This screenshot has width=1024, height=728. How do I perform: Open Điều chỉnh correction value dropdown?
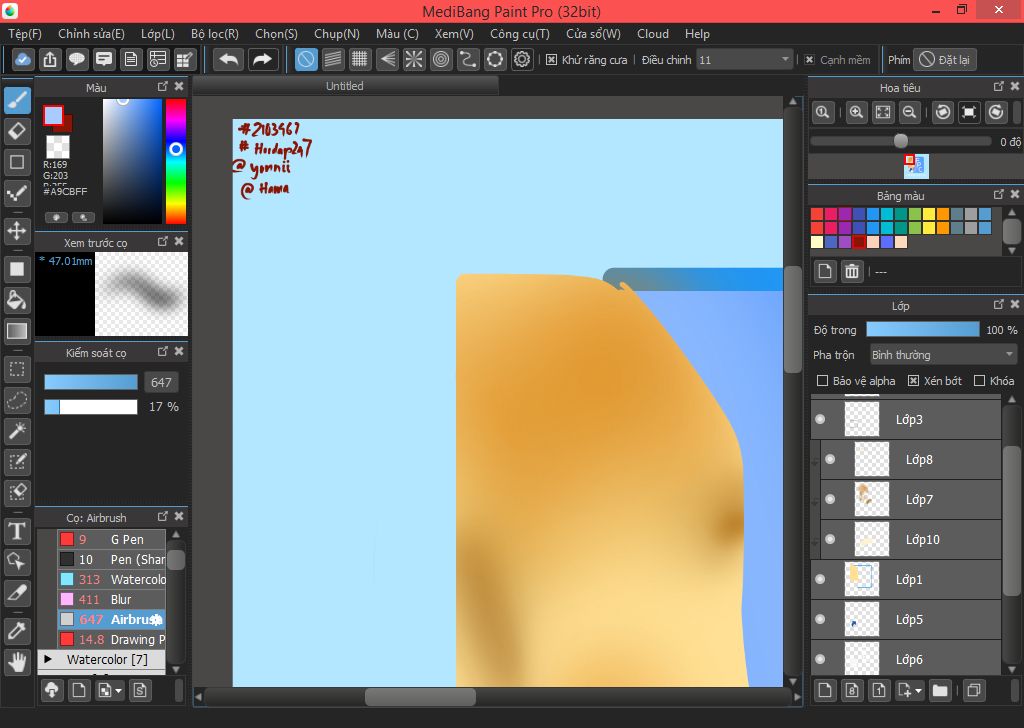point(745,59)
